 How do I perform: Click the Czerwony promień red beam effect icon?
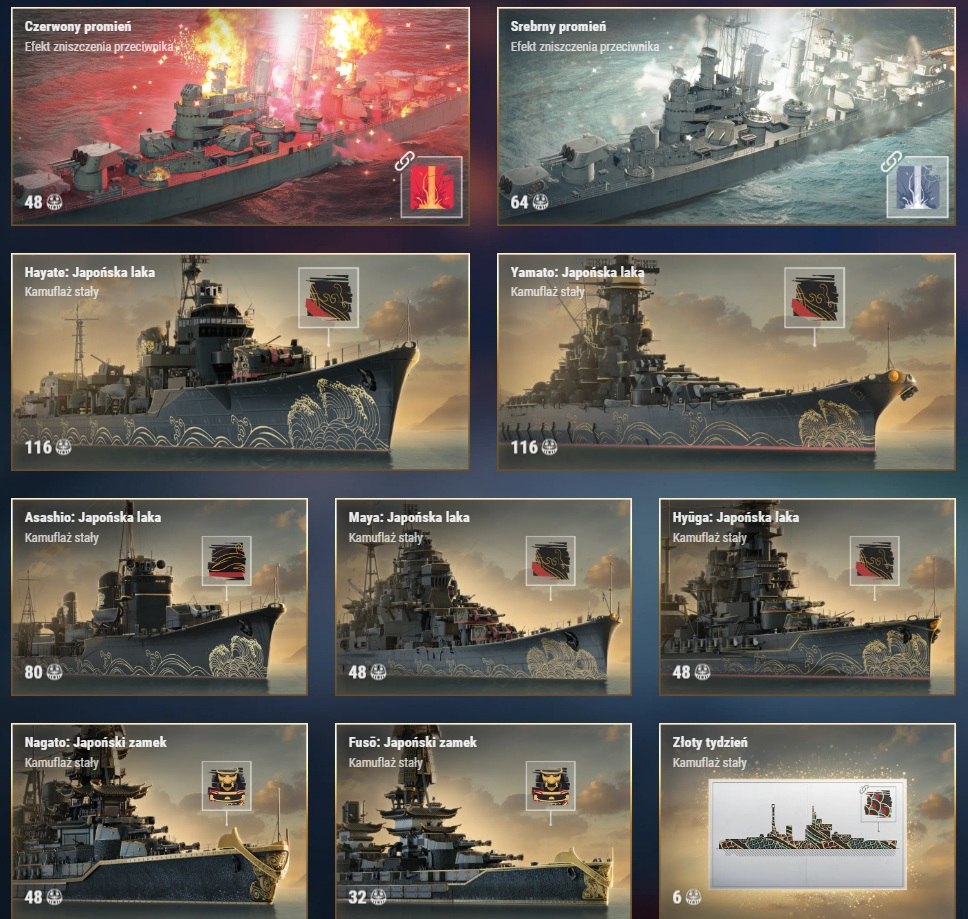click(432, 187)
